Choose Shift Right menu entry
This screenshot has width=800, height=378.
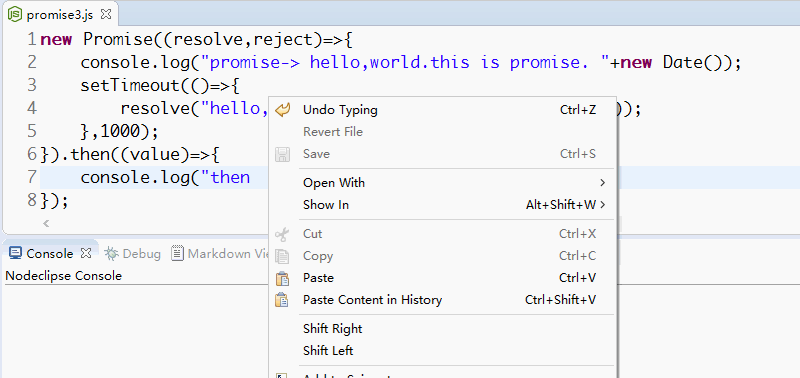click(x=332, y=329)
